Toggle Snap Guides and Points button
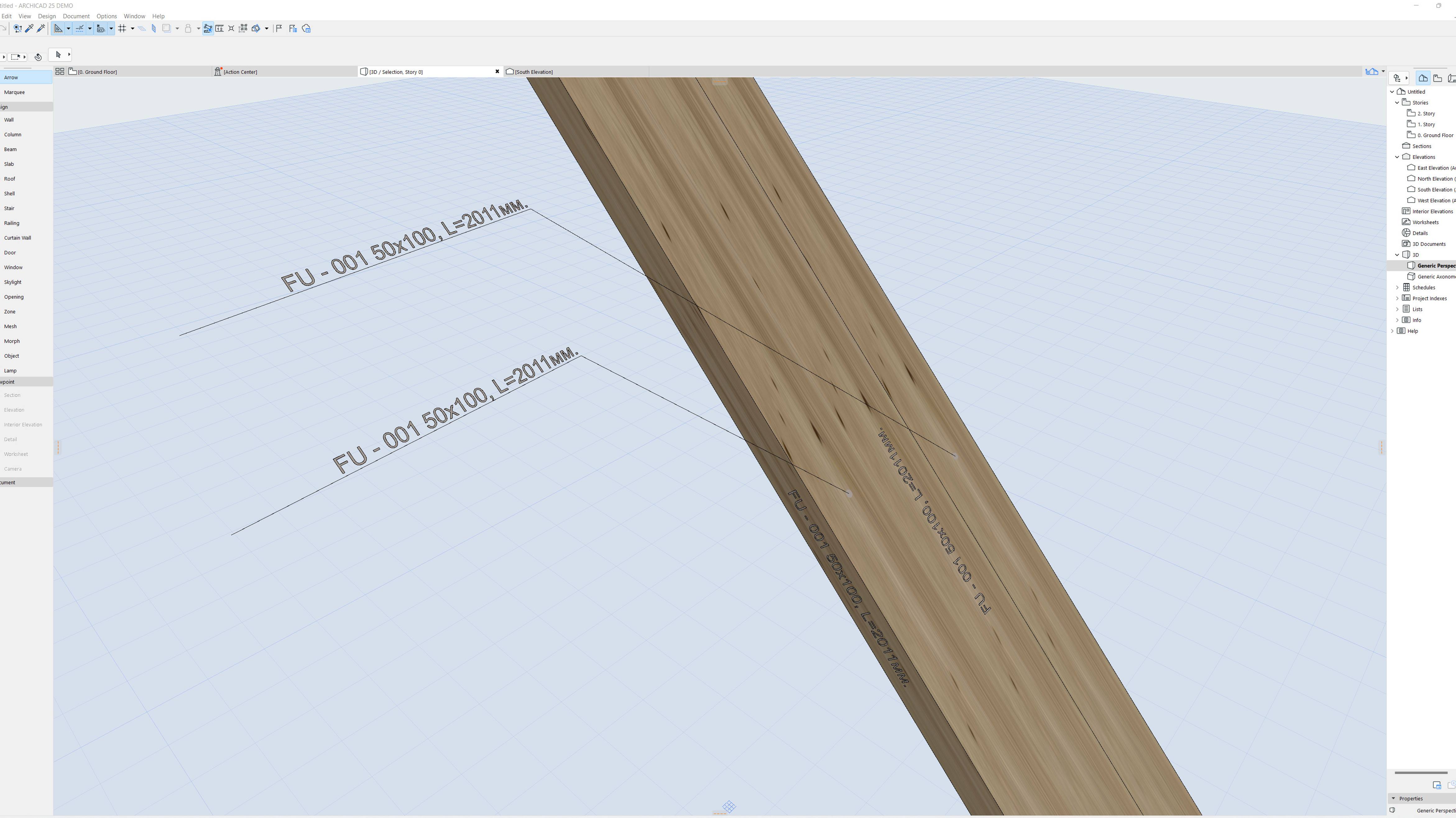1456x818 pixels. click(80, 28)
